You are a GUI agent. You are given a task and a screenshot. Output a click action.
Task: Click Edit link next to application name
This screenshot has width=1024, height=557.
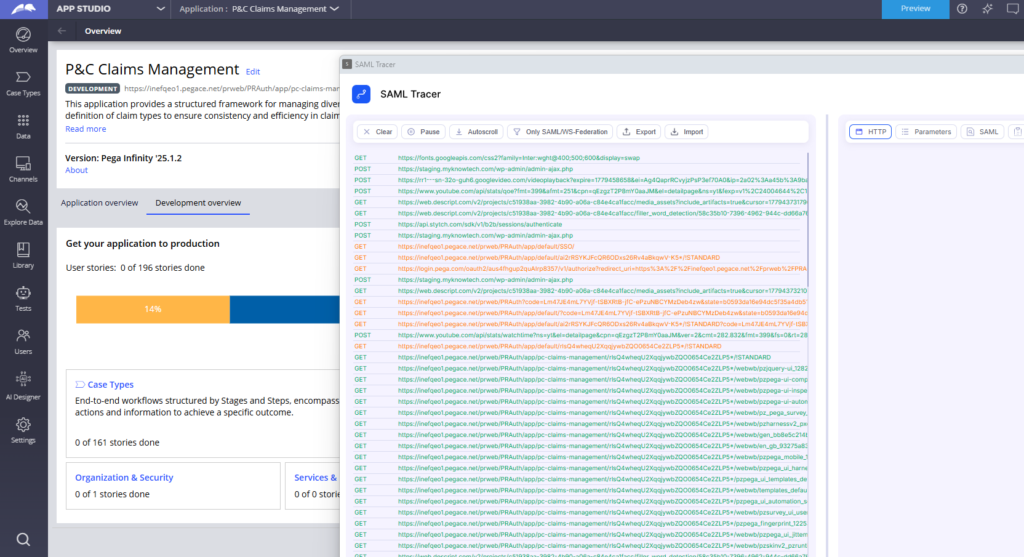pos(253,72)
